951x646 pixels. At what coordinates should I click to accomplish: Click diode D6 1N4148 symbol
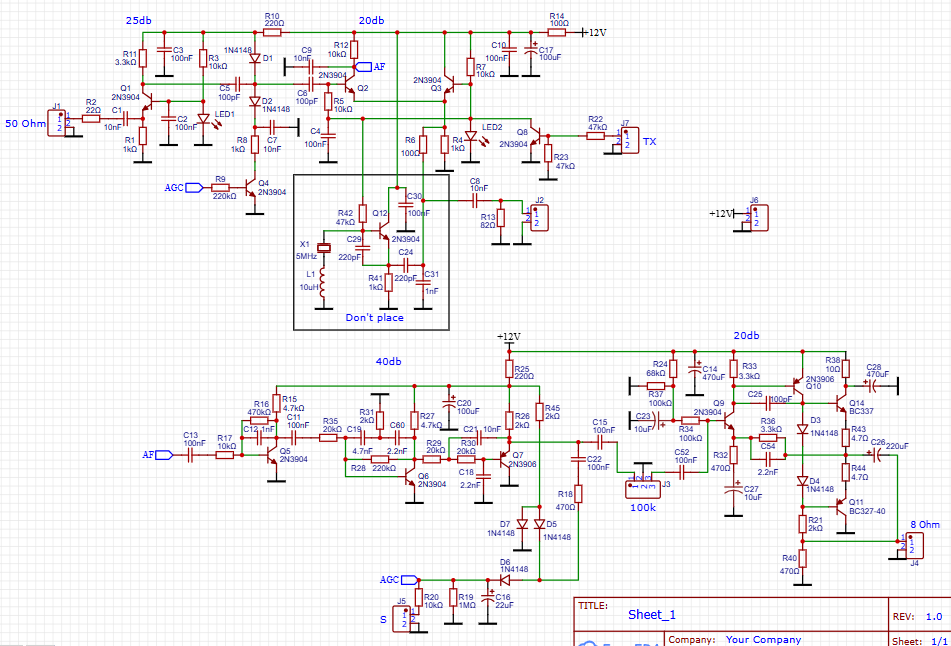pos(505,578)
